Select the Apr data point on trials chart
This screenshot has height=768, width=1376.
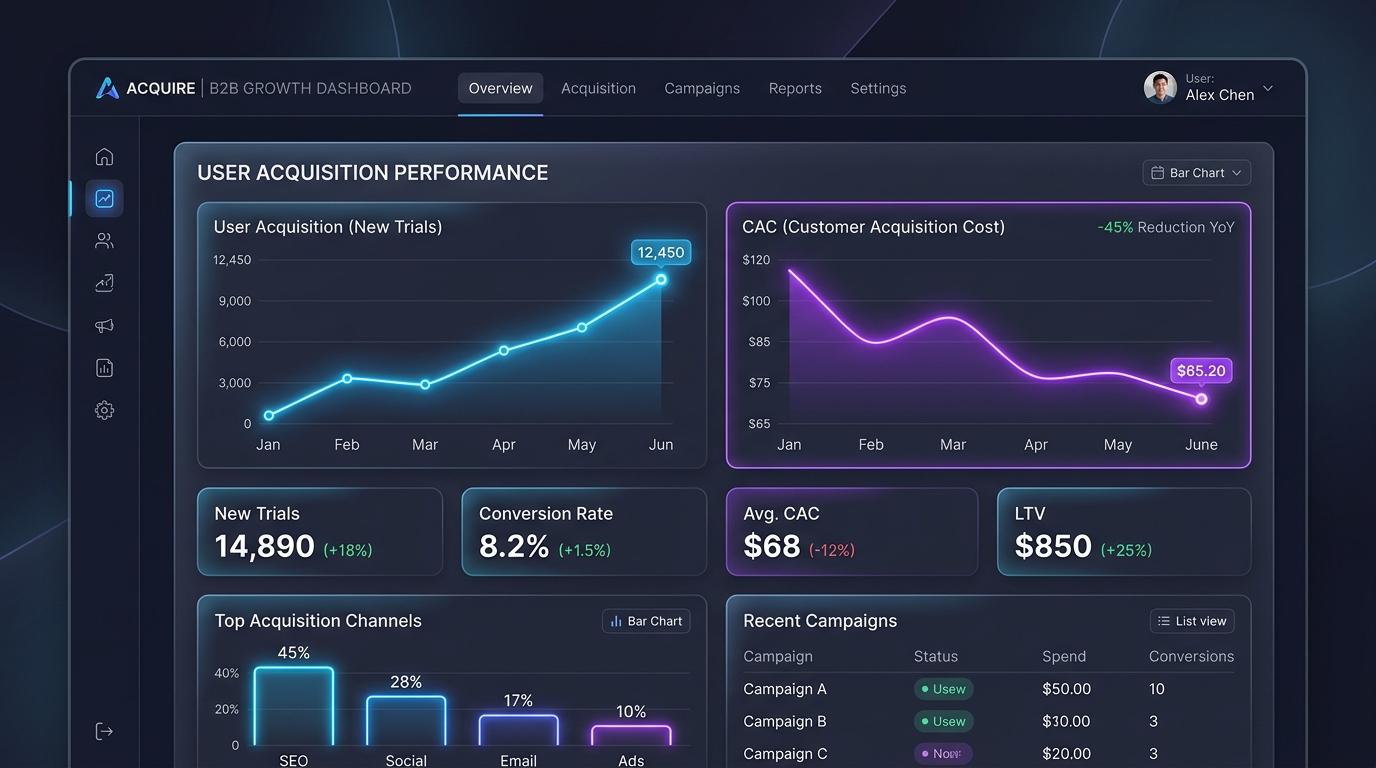(x=504, y=350)
